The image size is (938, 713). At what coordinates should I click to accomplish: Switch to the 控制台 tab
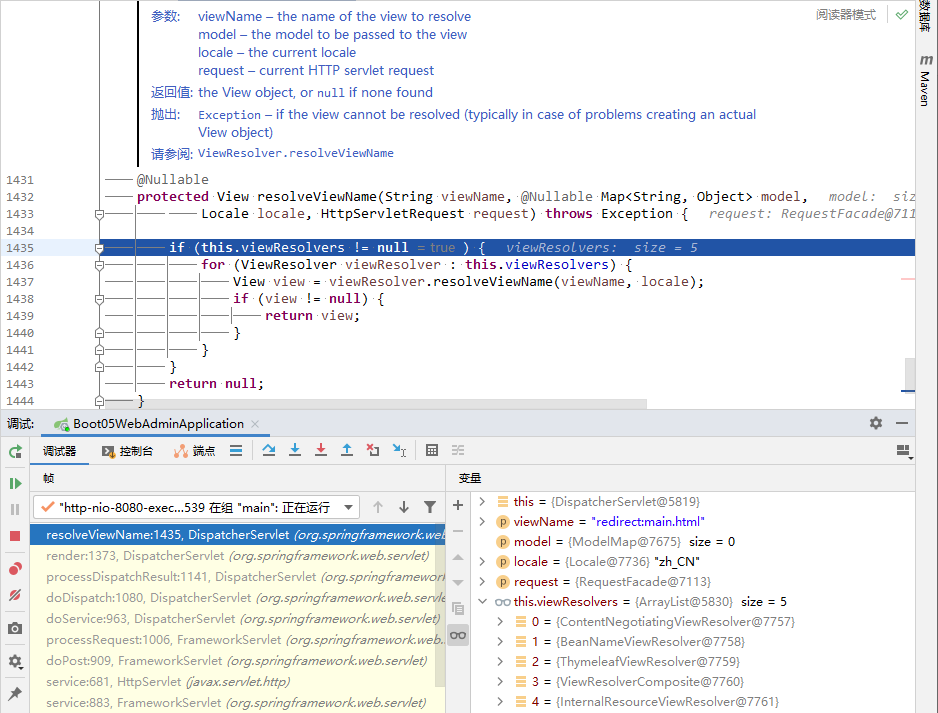click(127, 451)
